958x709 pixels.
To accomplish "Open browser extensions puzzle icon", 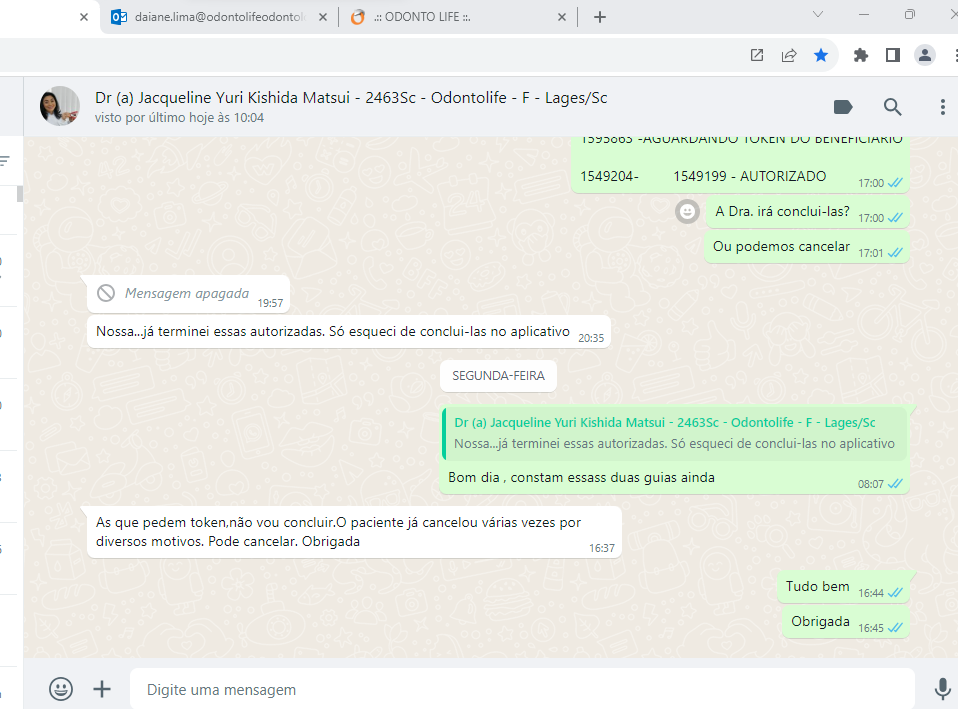I will (860, 56).
